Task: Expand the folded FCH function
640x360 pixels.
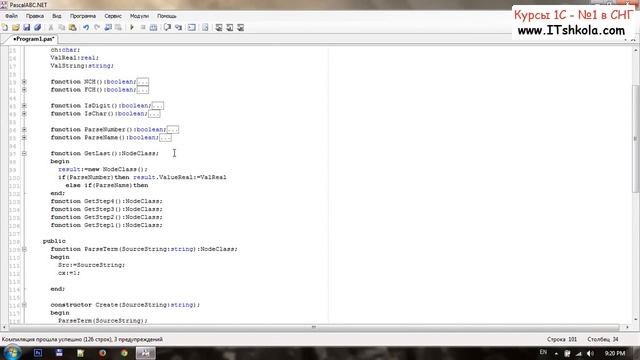Action: coord(24,89)
